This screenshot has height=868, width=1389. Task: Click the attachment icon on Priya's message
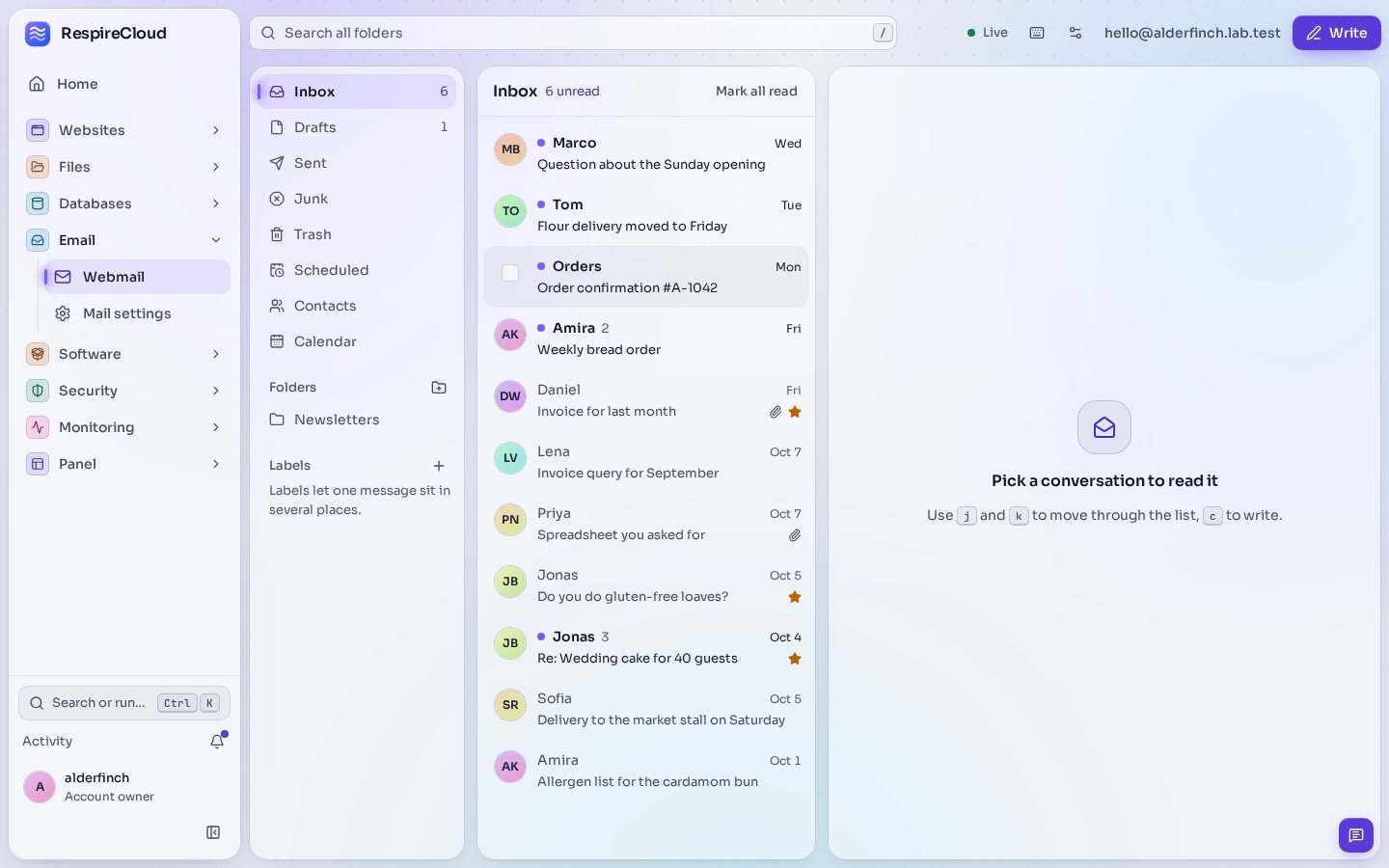(x=795, y=535)
